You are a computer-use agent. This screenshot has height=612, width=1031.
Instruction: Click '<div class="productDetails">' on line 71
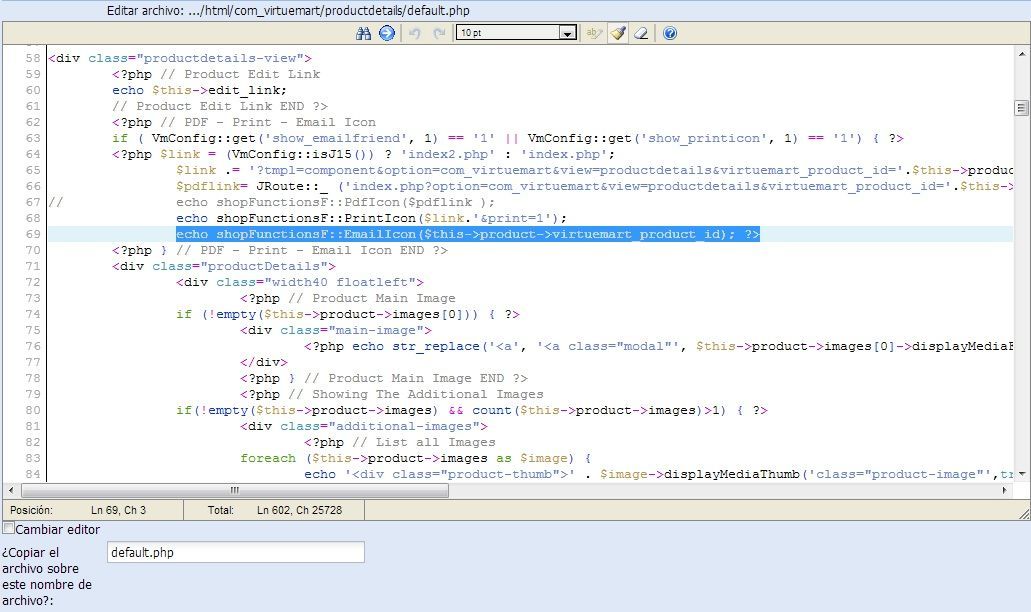click(x=224, y=266)
